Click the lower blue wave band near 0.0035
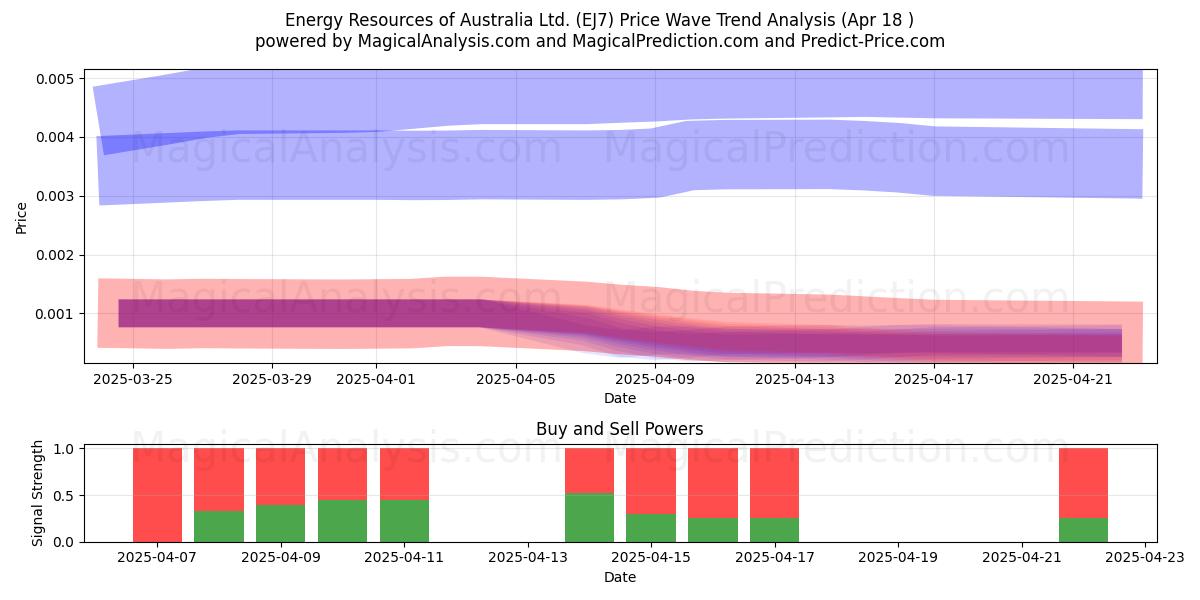1200x600 pixels. pyautogui.click(x=620, y=164)
